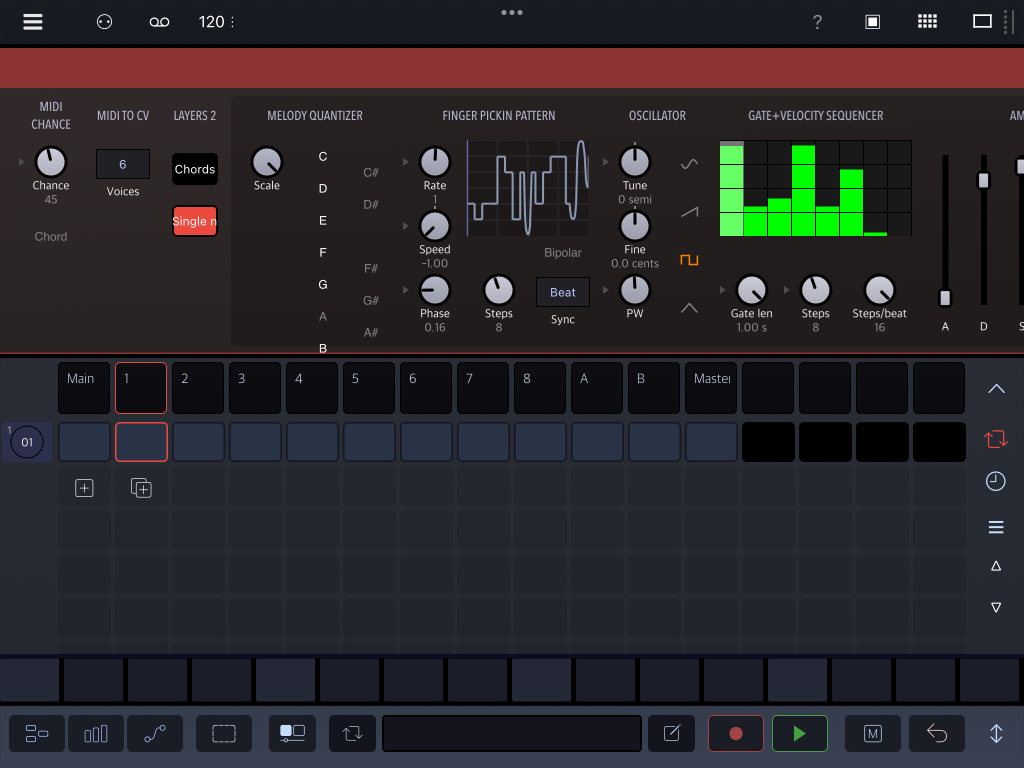
Task: Open the edit pencil note icon
Action: [x=671, y=733]
